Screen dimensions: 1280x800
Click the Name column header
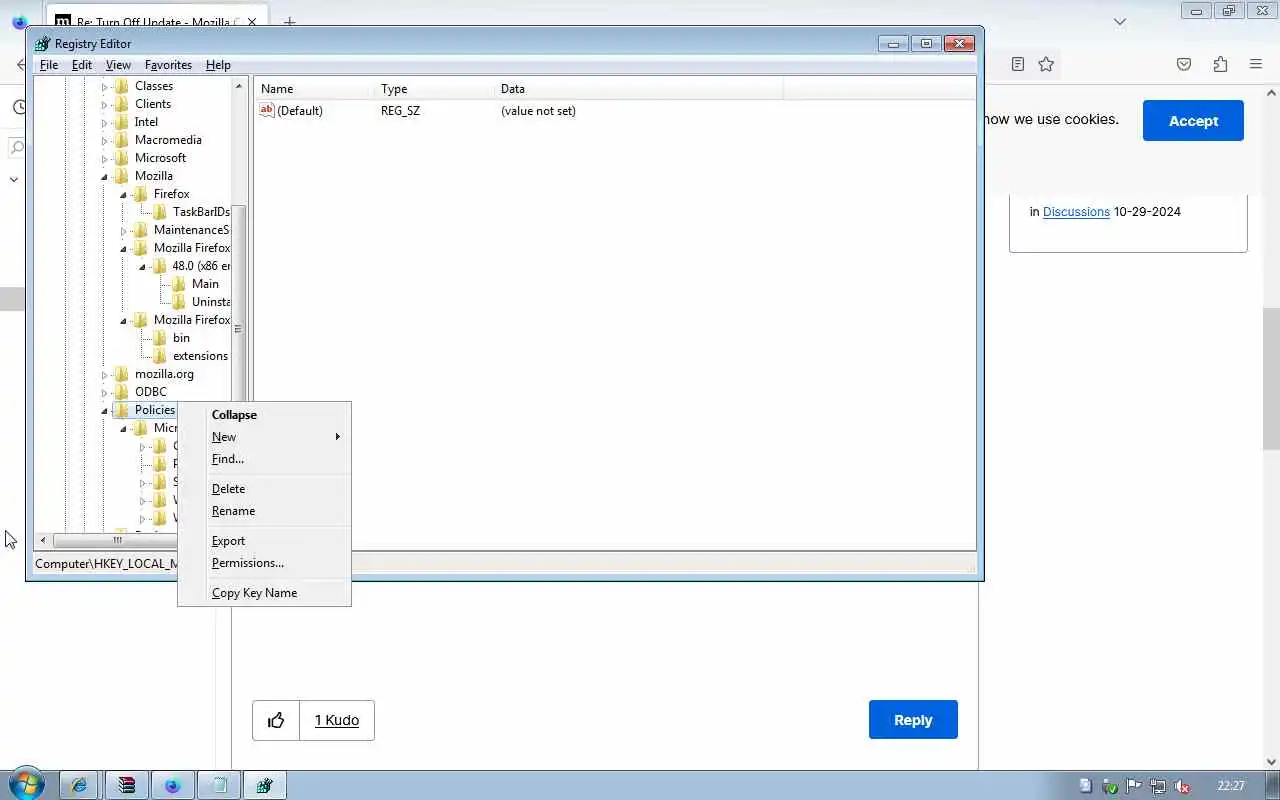click(x=314, y=89)
